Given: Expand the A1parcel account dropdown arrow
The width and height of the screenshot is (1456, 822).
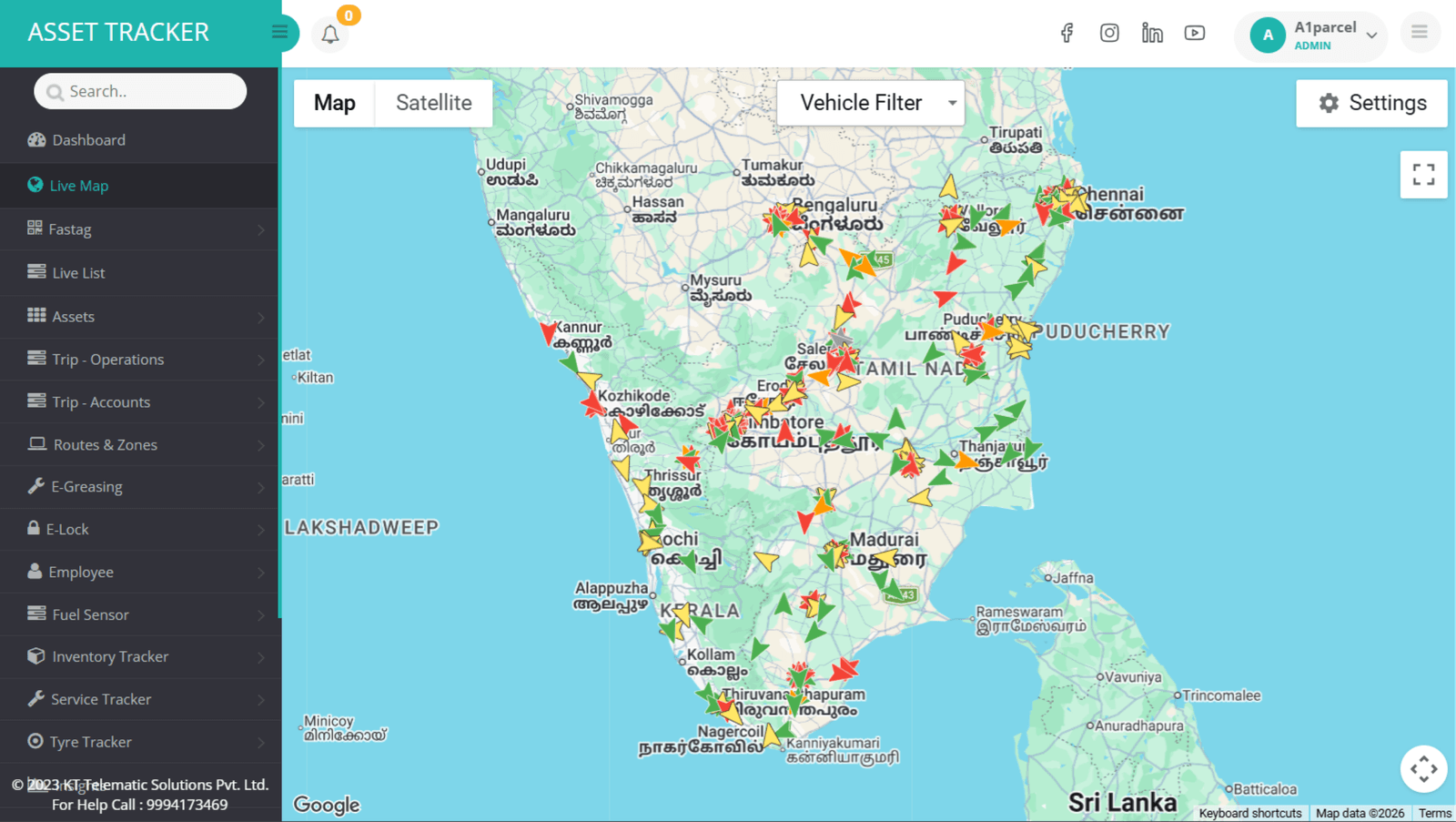Looking at the screenshot, I should [x=1371, y=36].
